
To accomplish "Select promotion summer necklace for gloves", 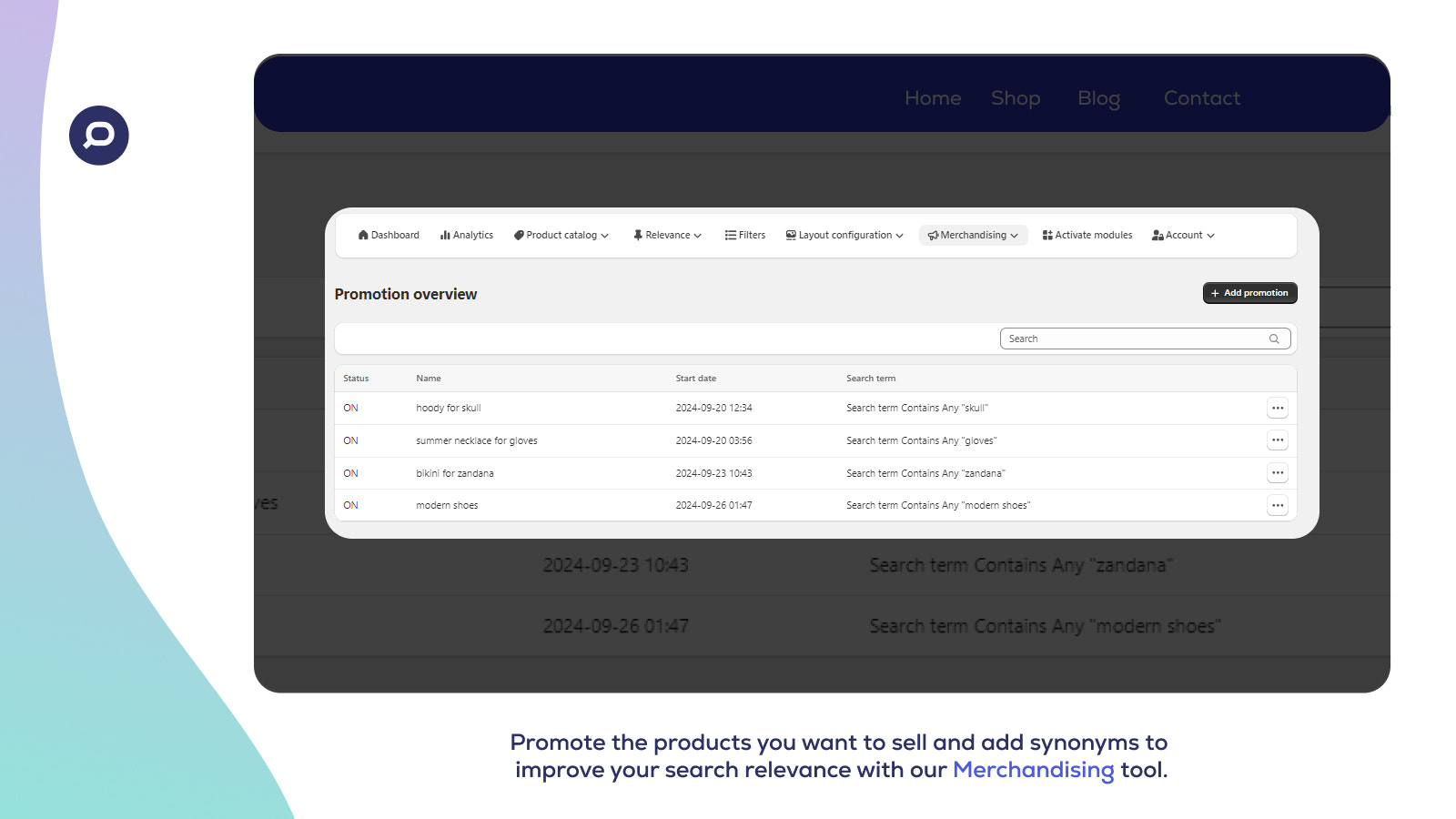I will [x=477, y=440].
